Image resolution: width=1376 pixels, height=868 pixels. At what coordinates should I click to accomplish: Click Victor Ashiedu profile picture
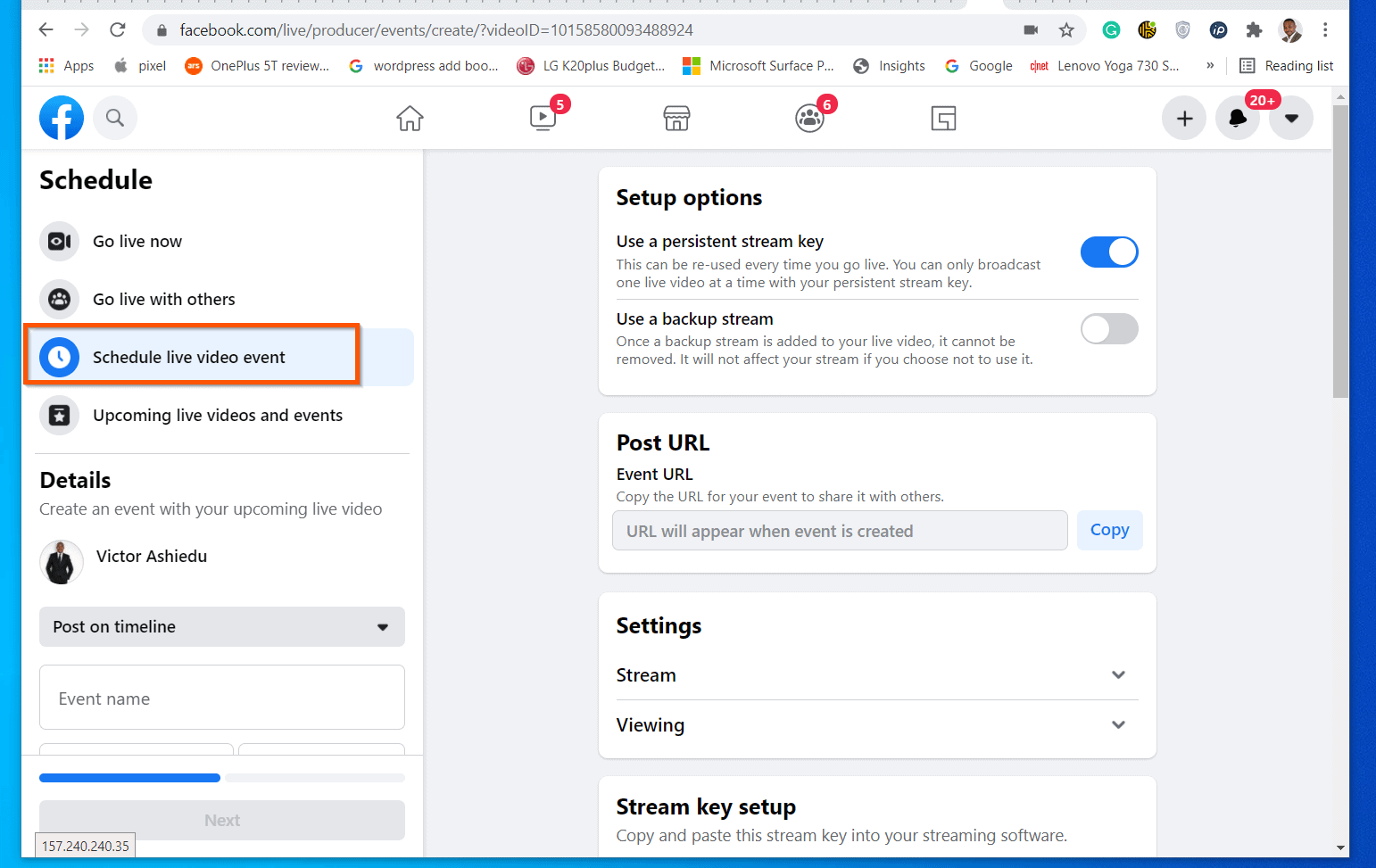click(x=62, y=562)
